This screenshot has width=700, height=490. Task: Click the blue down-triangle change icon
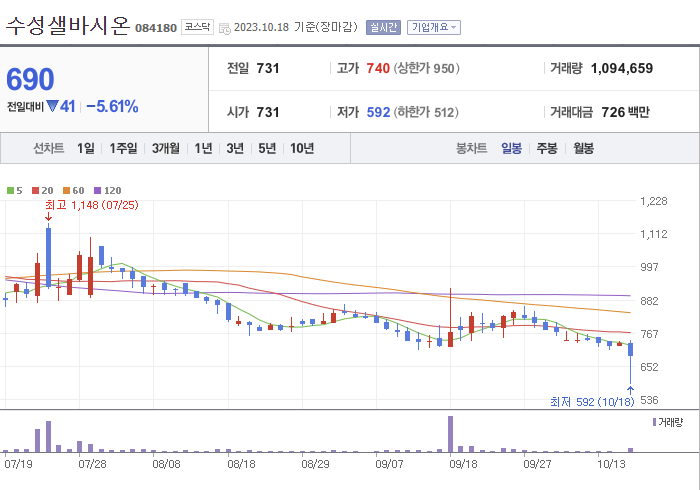(52, 106)
